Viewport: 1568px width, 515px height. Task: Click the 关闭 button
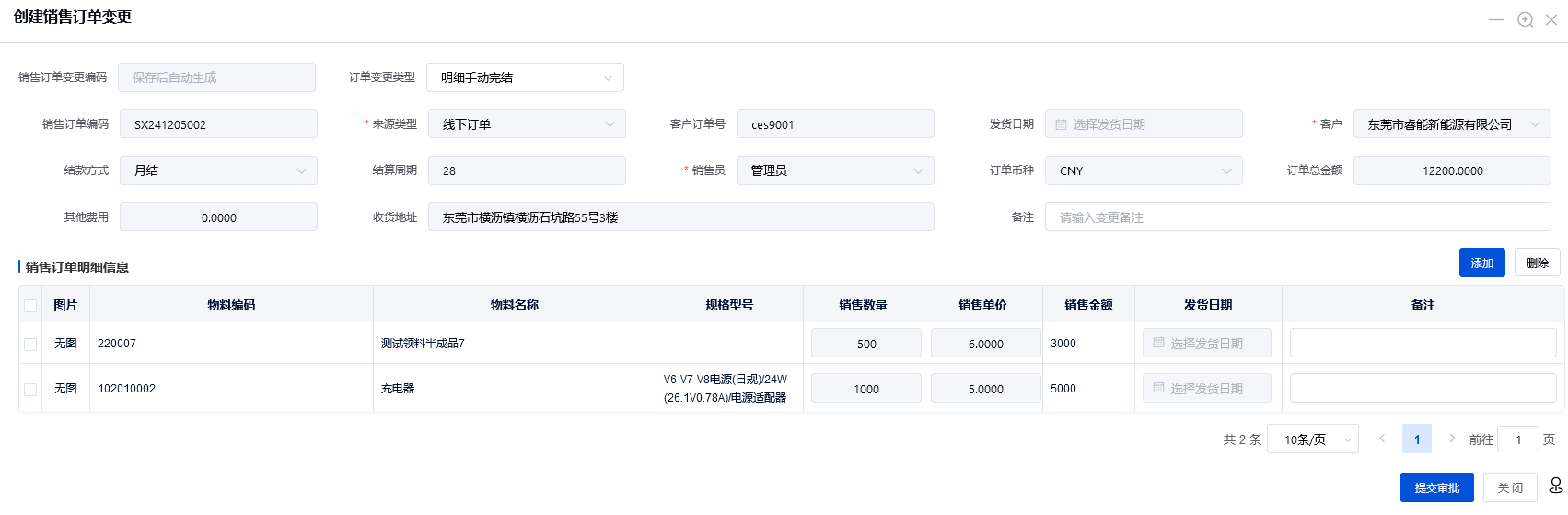(1510, 487)
